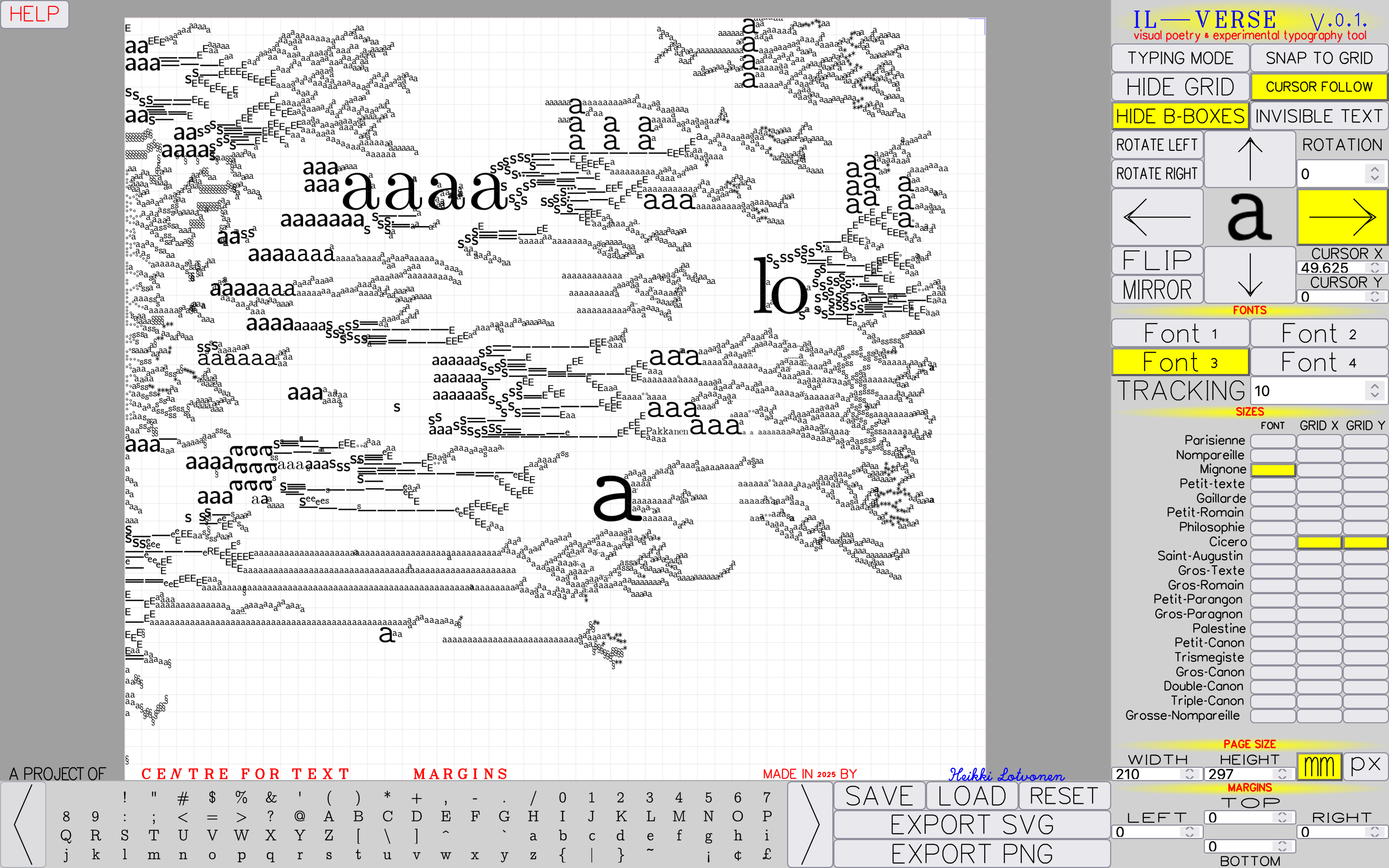Click the EXPORT SVG button

pos(971,825)
